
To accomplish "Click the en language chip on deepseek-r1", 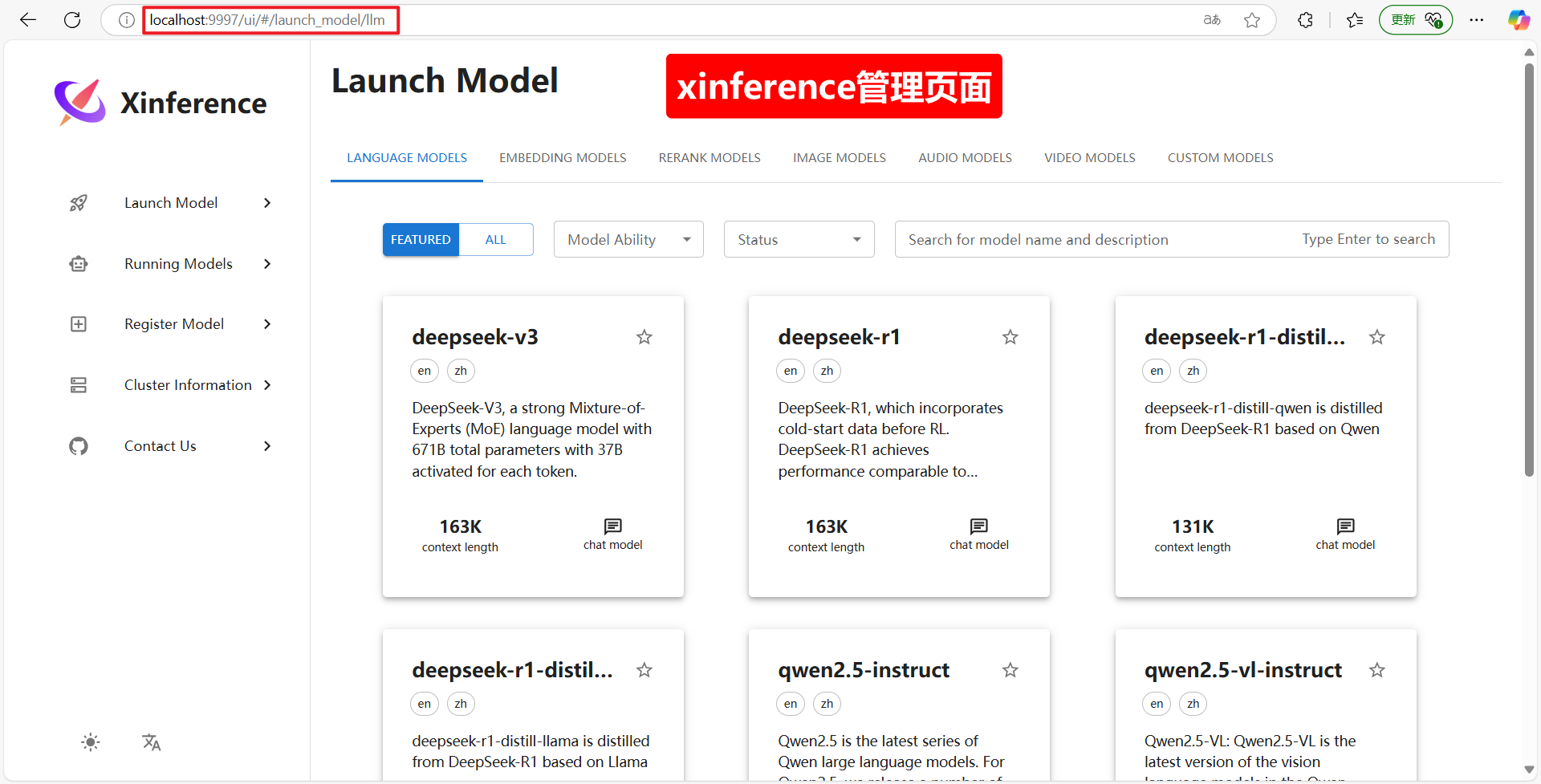I will click(x=791, y=371).
